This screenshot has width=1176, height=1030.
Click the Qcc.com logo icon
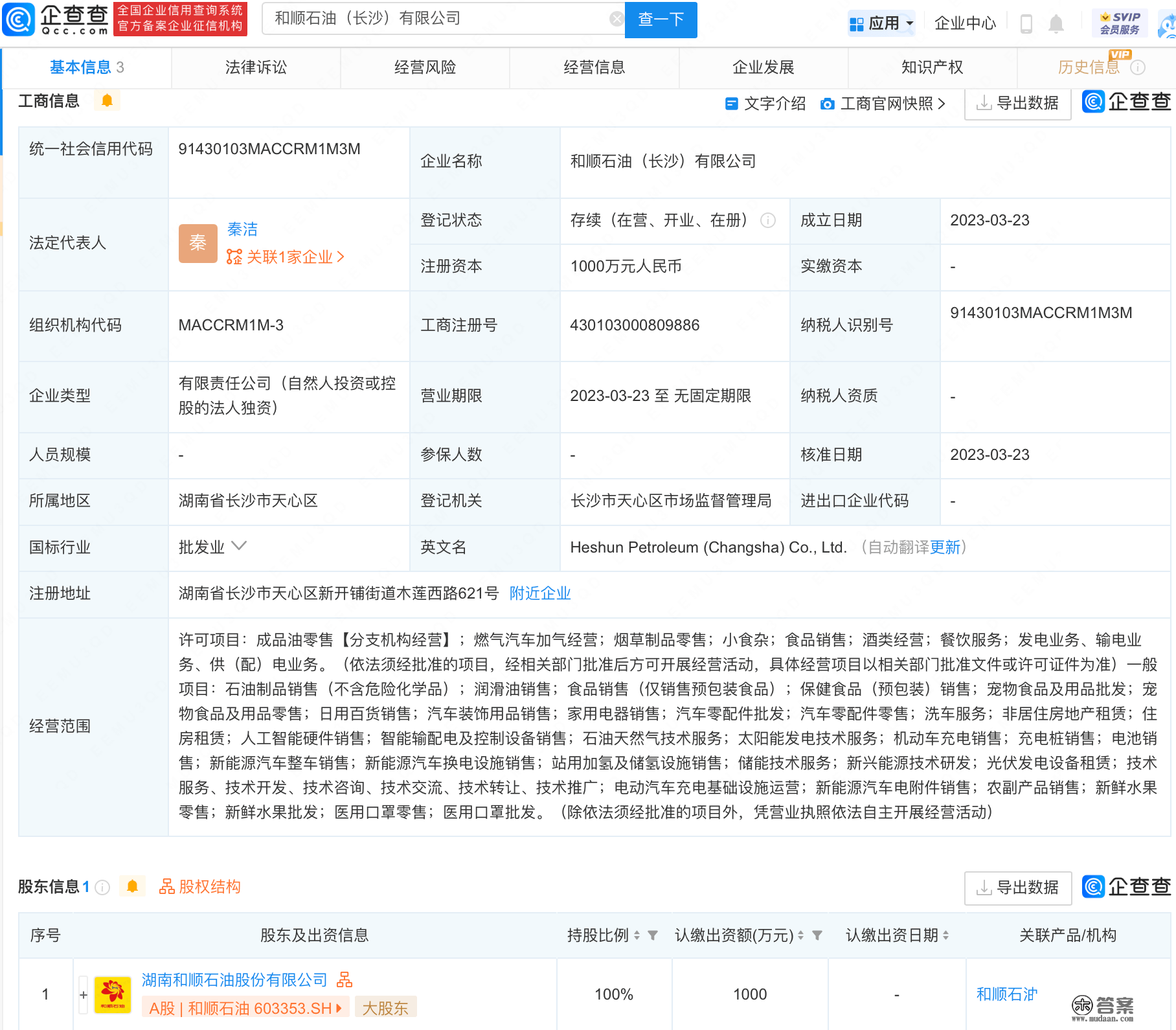click(x=19, y=19)
